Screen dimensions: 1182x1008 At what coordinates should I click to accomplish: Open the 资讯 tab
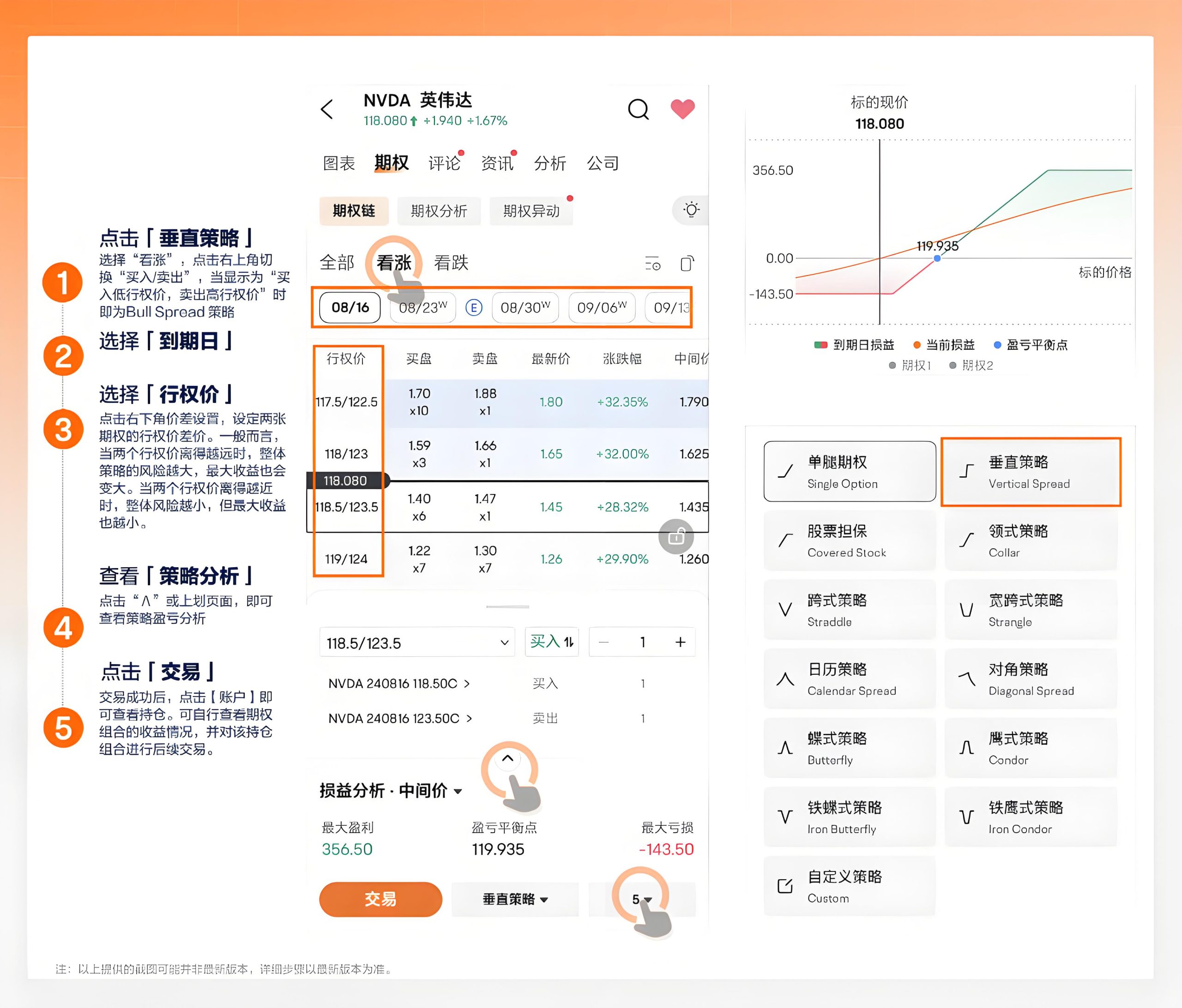[497, 163]
